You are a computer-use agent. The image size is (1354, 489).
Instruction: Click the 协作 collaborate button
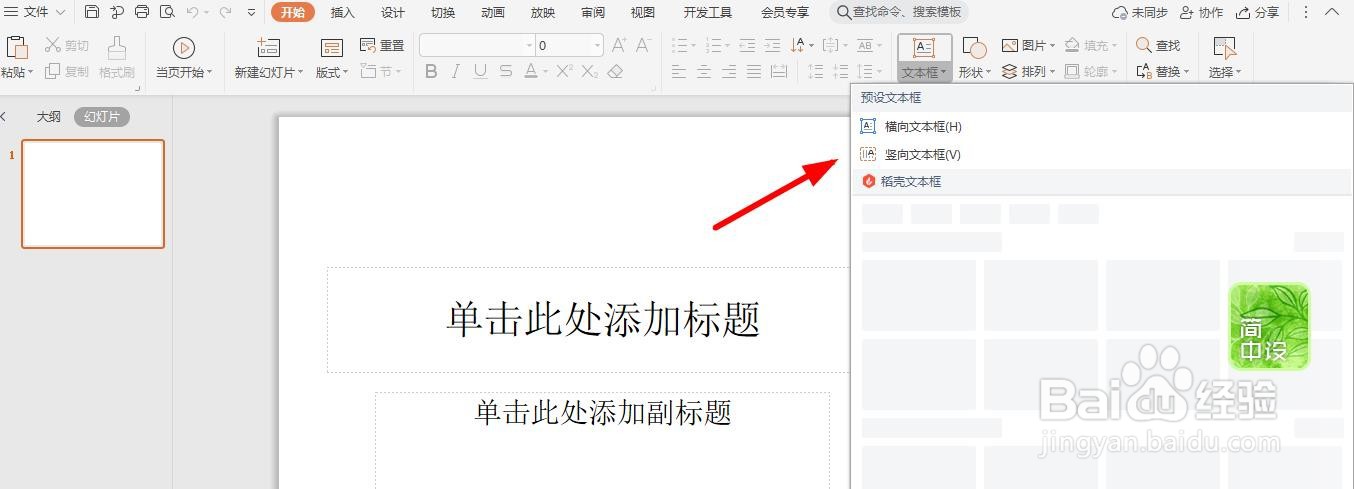click(1201, 12)
